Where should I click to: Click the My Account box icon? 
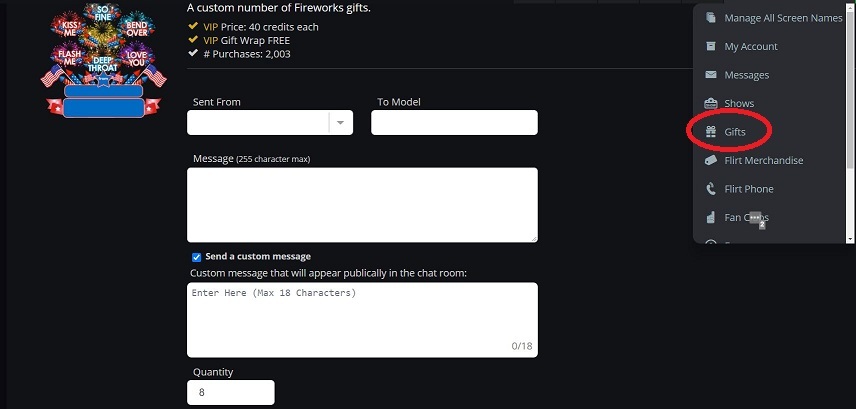coord(711,46)
